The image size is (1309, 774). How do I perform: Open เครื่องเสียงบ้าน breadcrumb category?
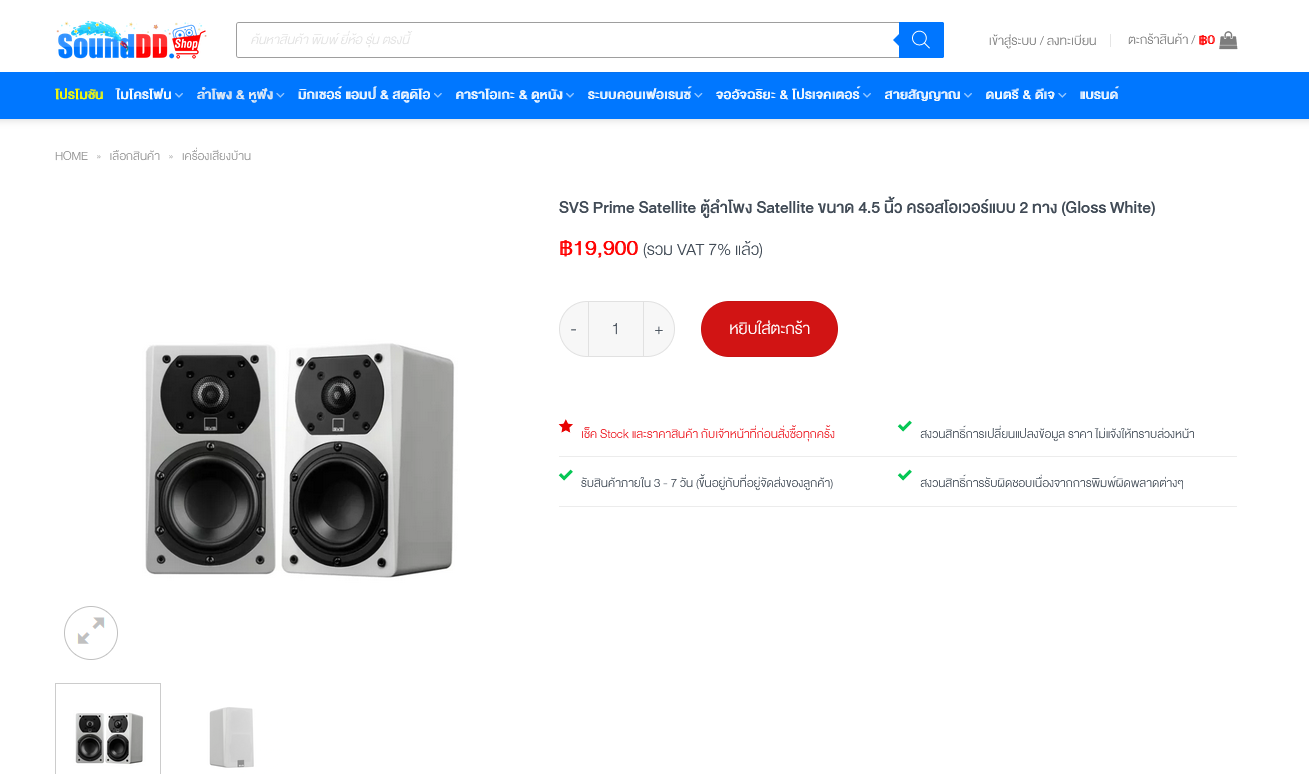pos(216,156)
